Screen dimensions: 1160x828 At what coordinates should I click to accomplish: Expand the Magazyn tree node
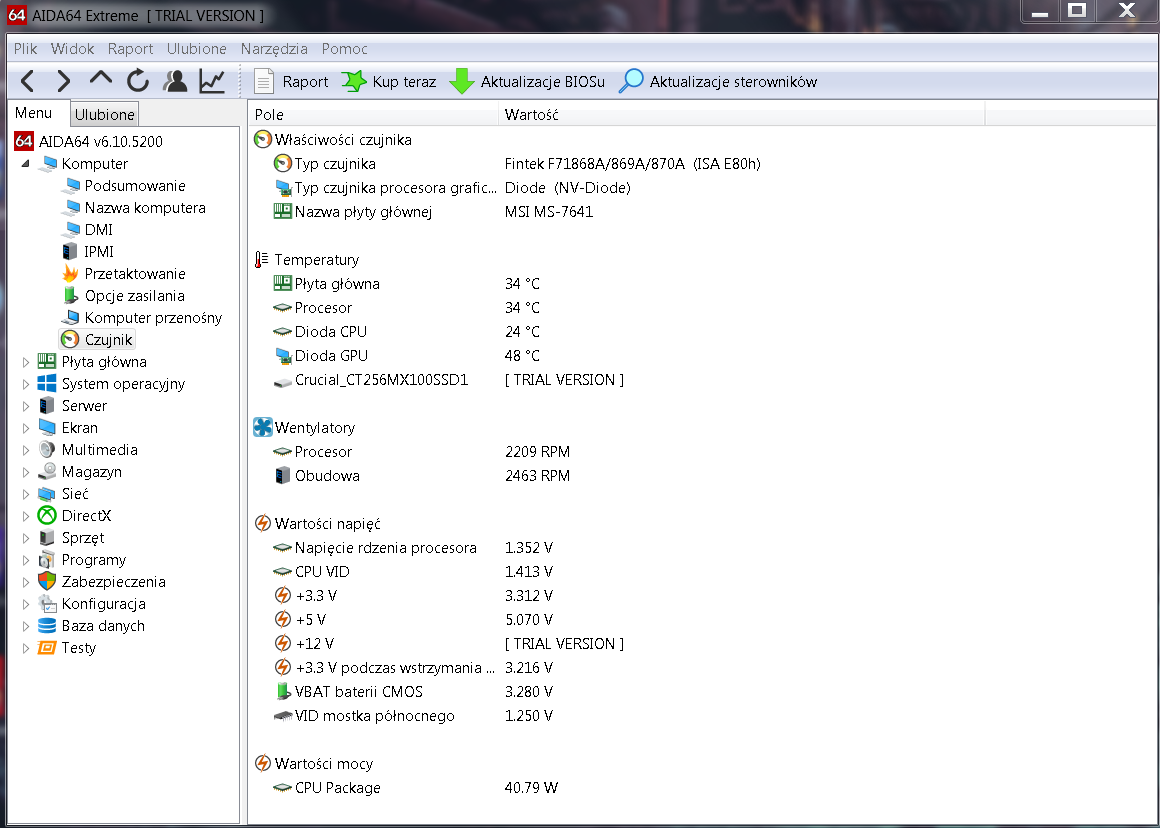(25, 472)
